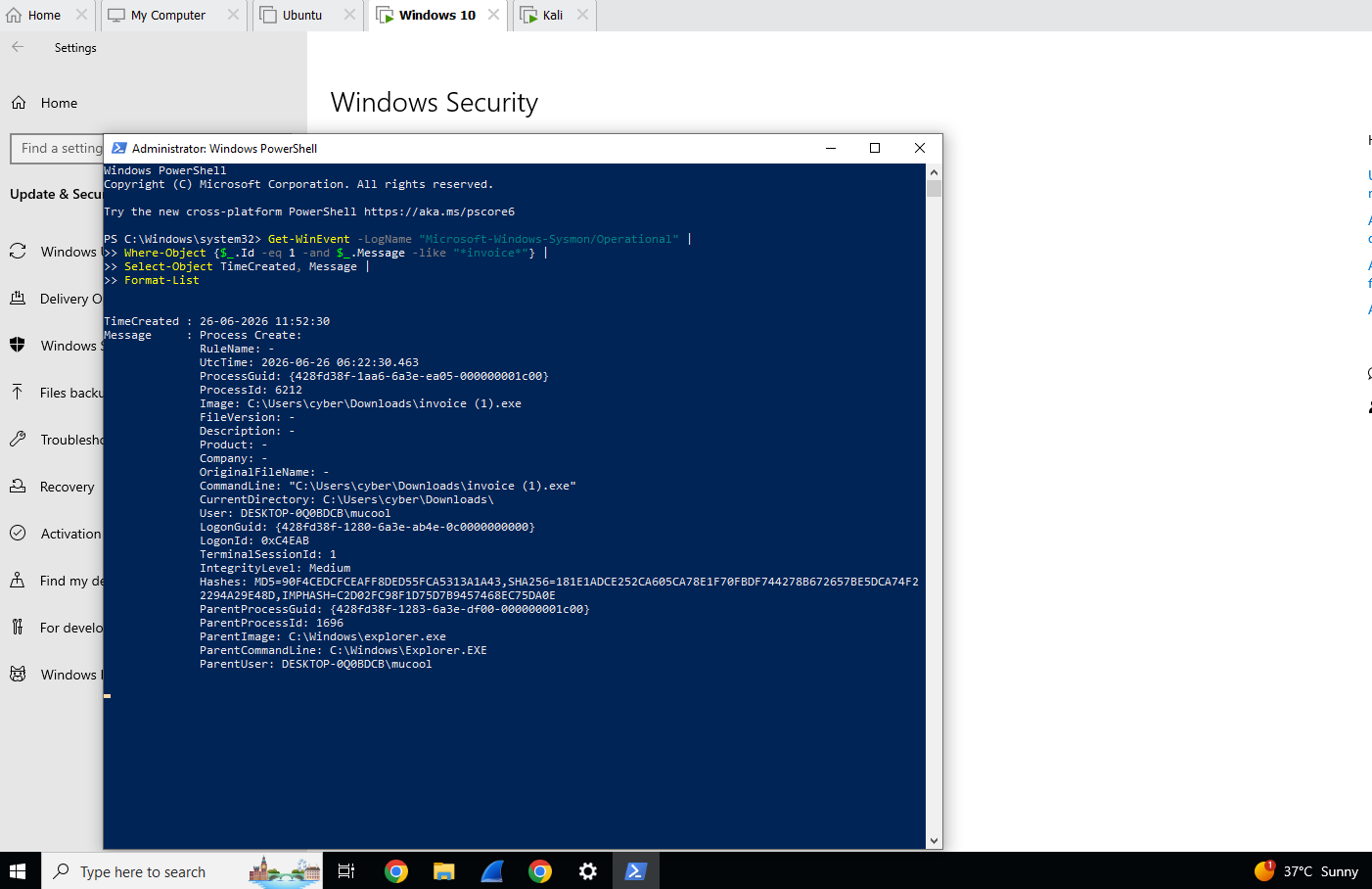
Task: Switch to the My Computer tab
Action: point(158,15)
